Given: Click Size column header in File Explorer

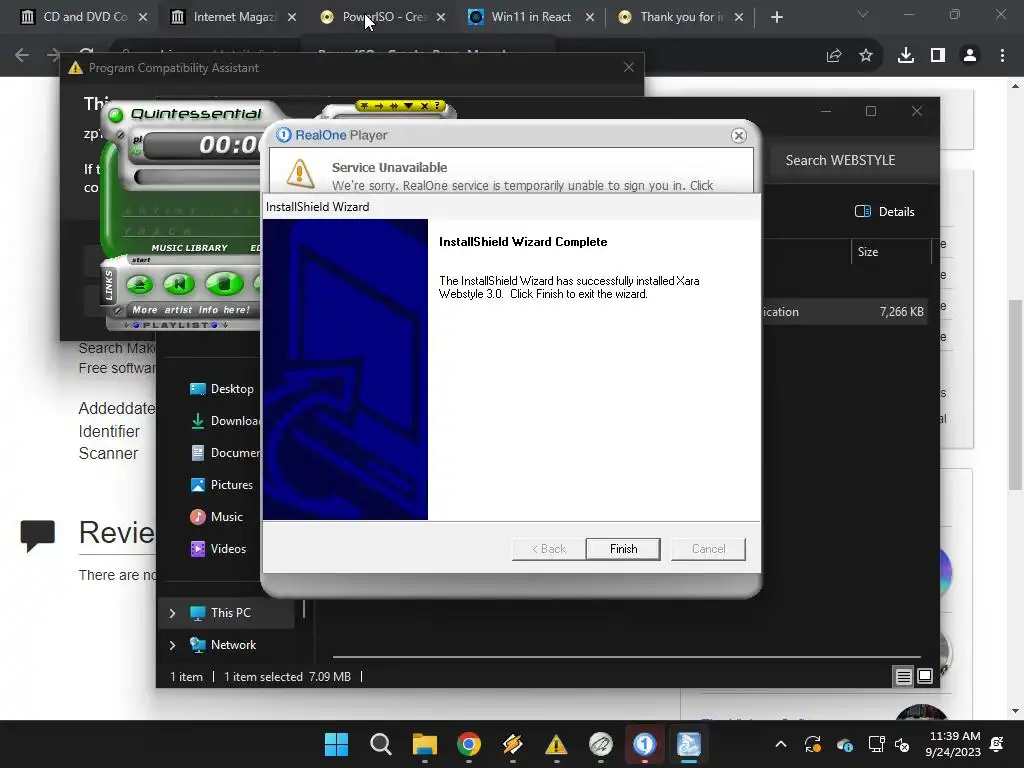Looking at the screenshot, I should (890, 252).
